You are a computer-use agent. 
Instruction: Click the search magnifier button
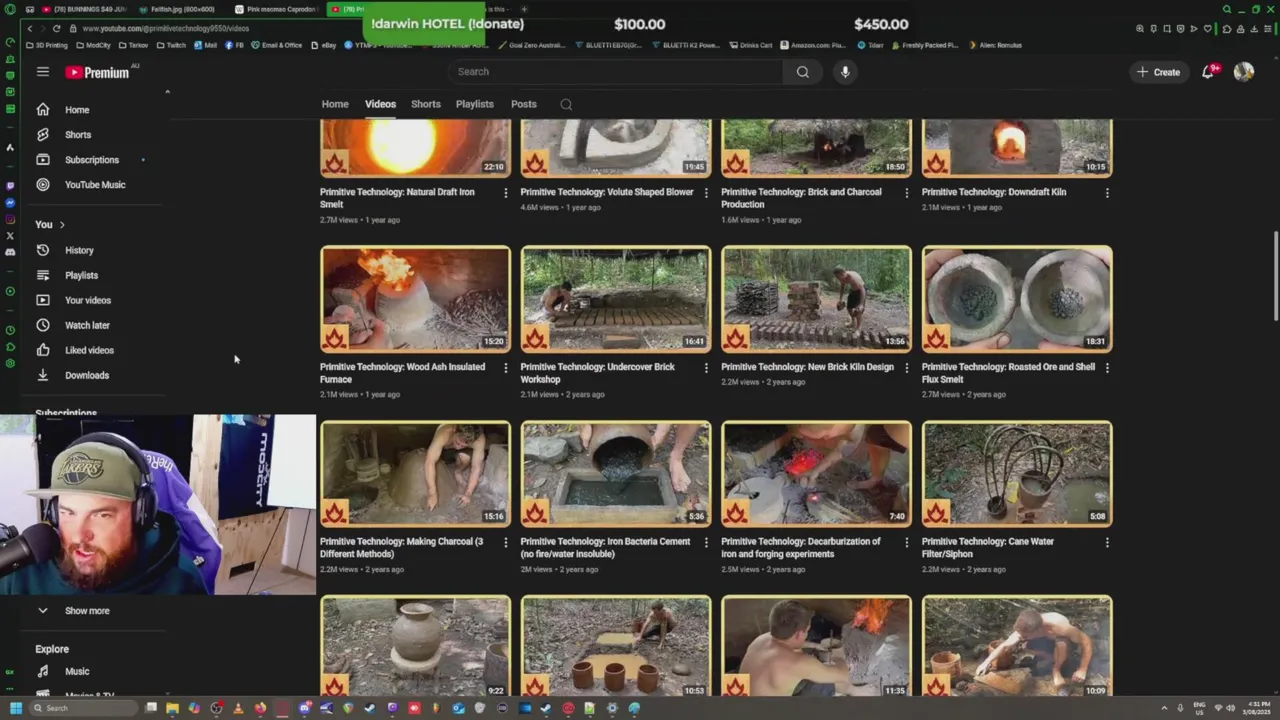[x=802, y=72]
